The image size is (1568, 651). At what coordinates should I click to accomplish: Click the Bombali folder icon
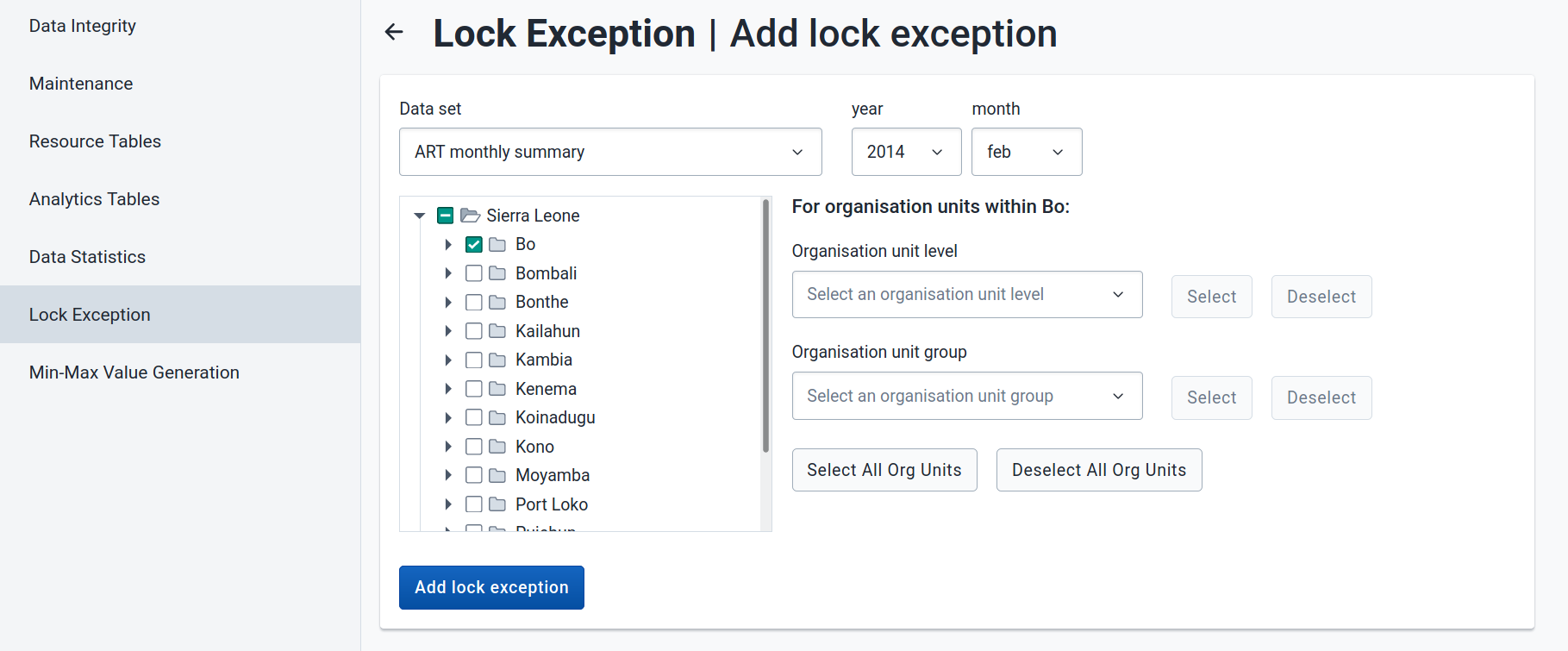pyautogui.click(x=497, y=273)
